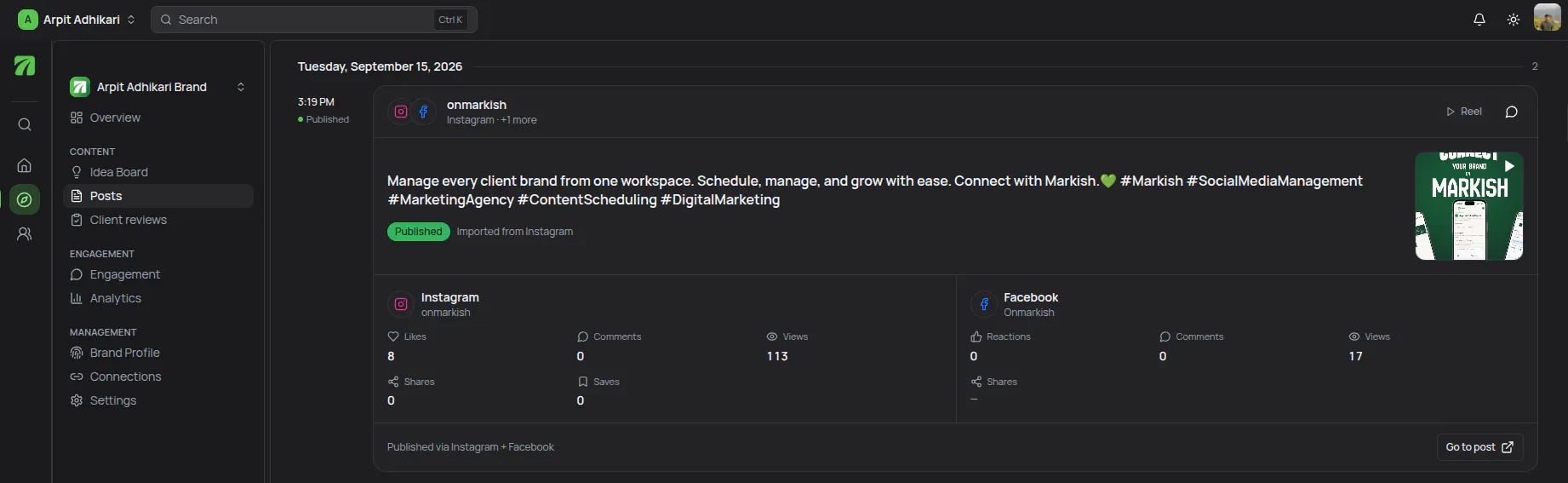
Task: Click the Facebook Views eye icon
Action: point(1354,336)
